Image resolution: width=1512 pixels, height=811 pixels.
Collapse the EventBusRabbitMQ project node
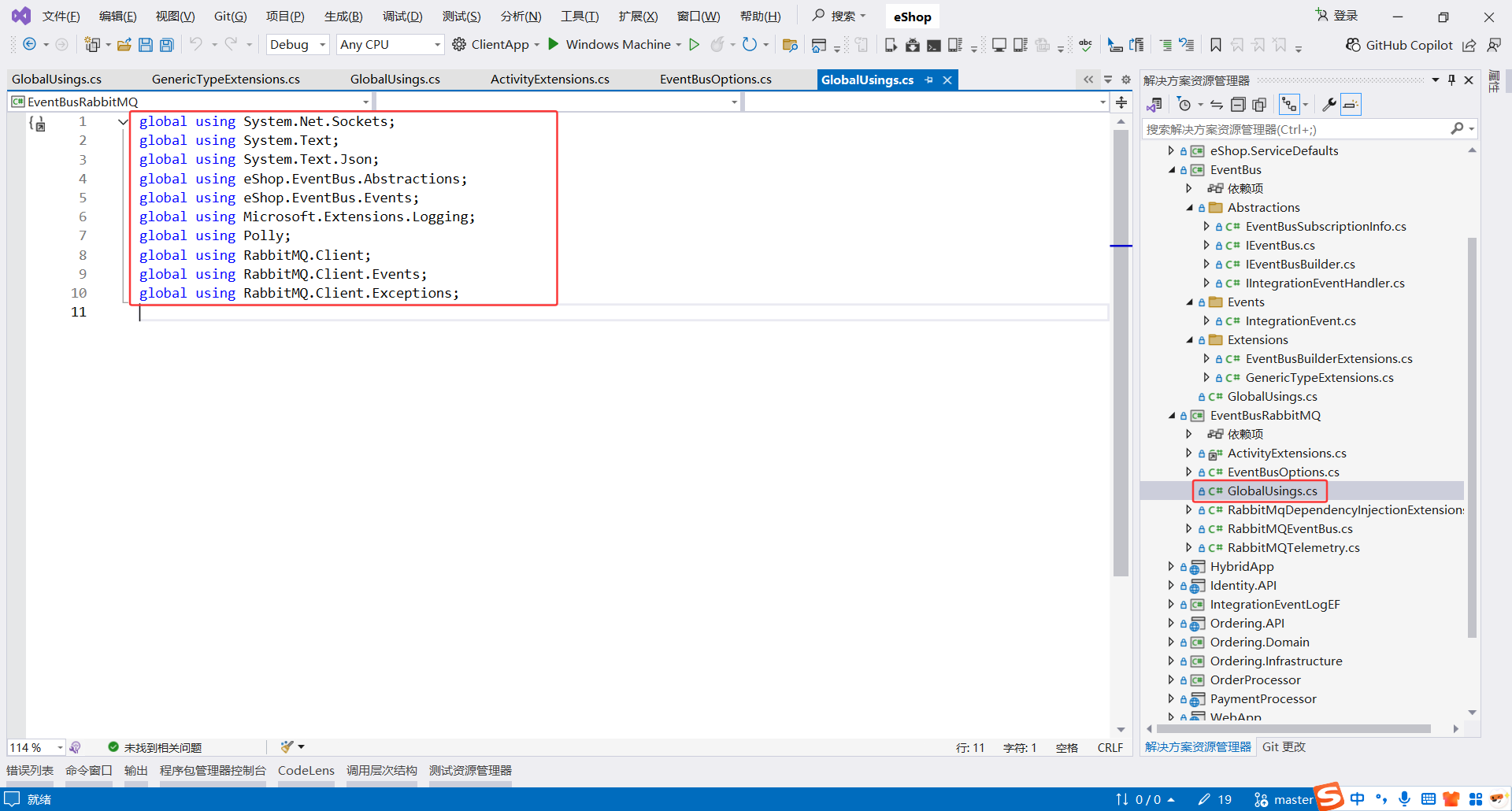1172,415
